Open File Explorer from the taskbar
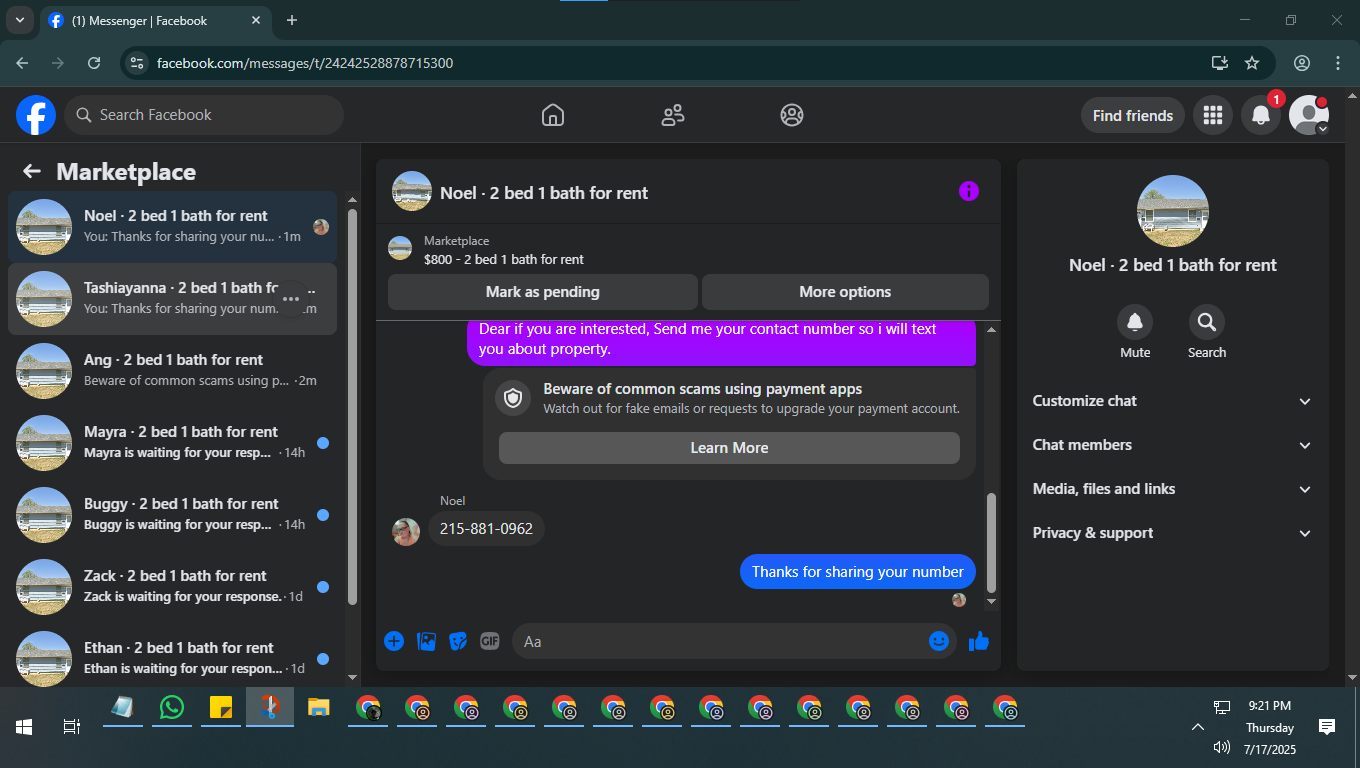This screenshot has height=768, width=1360. (319, 707)
